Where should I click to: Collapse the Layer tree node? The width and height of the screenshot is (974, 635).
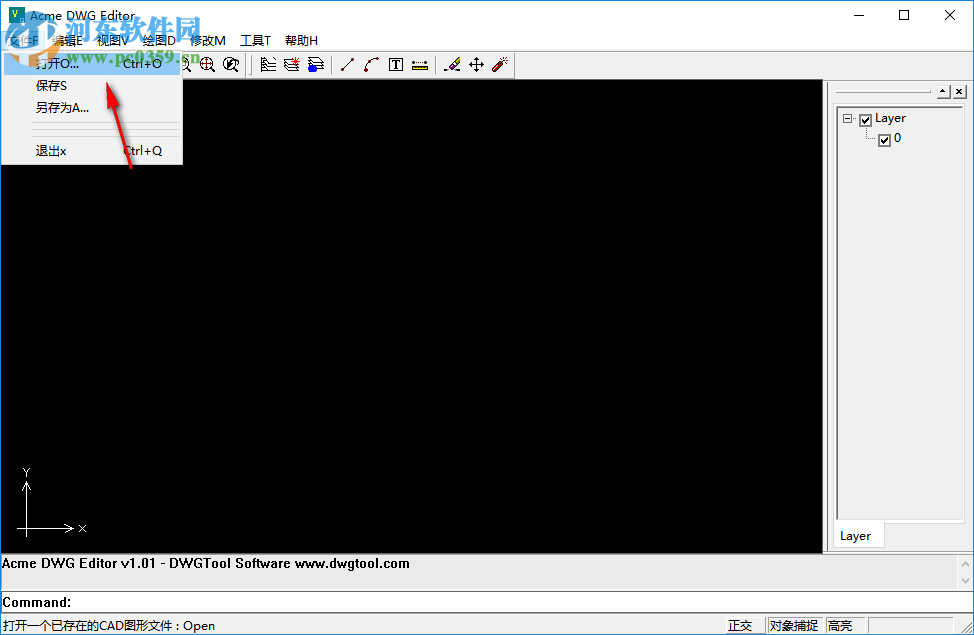(x=849, y=118)
